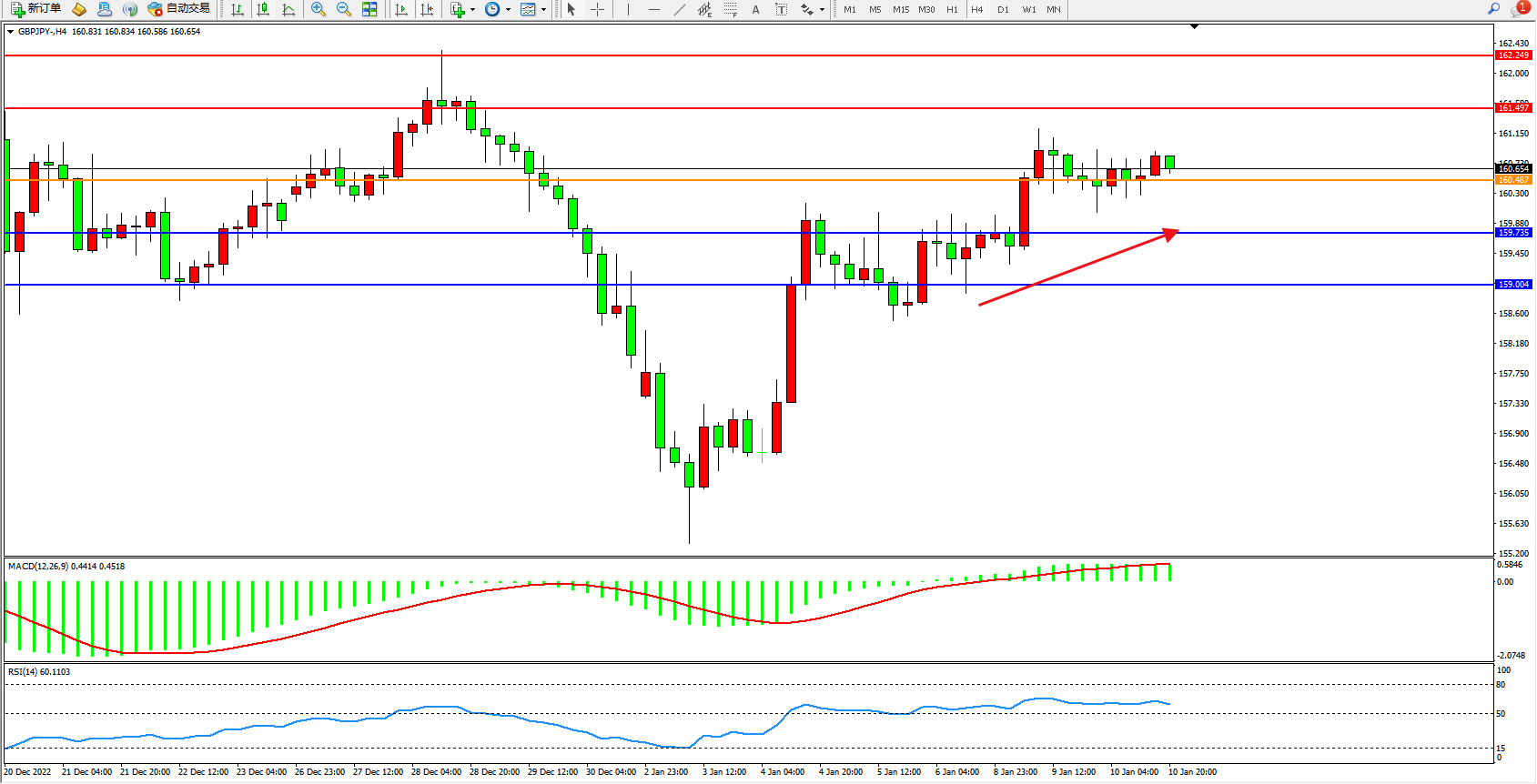
Task: Click the New Order (新订单) button
Action: (x=36, y=9)
